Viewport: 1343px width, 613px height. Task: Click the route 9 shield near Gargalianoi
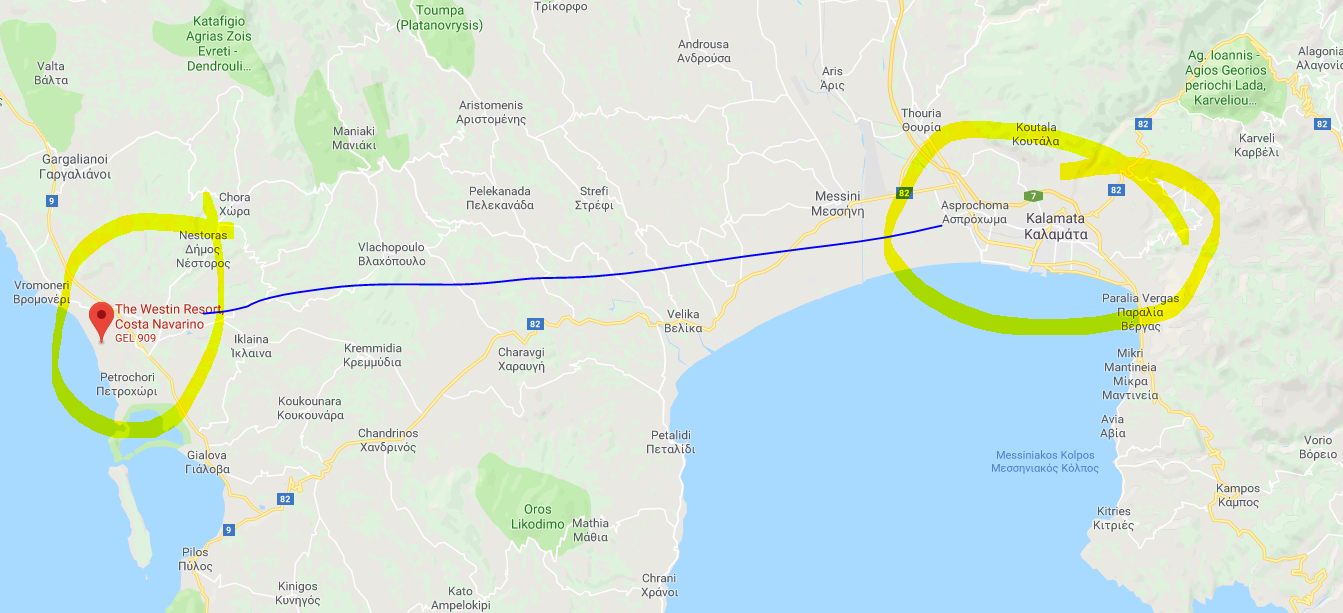pyautogui.click(x=50, y=201)
